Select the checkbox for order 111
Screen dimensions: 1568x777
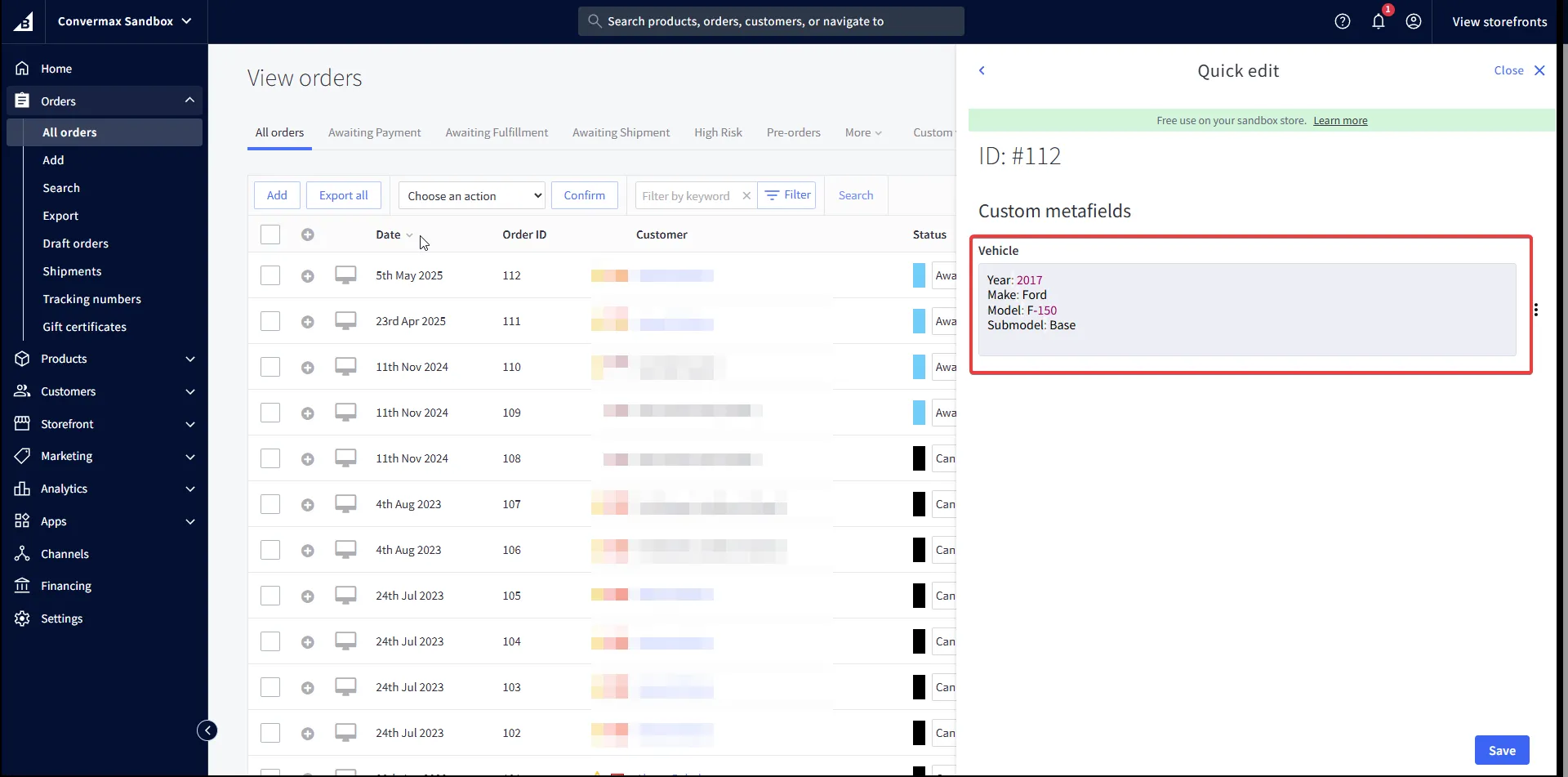pos(270,321)
